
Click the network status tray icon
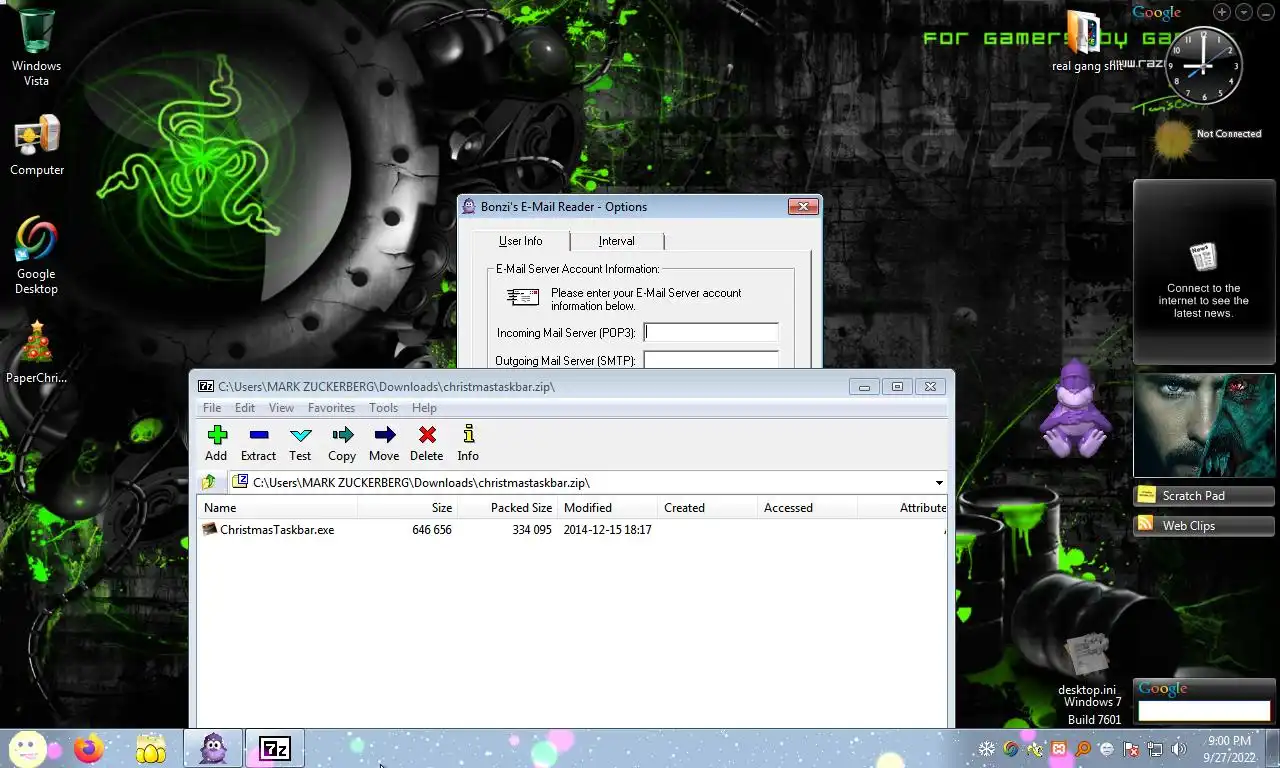(x=1155, y=749)
